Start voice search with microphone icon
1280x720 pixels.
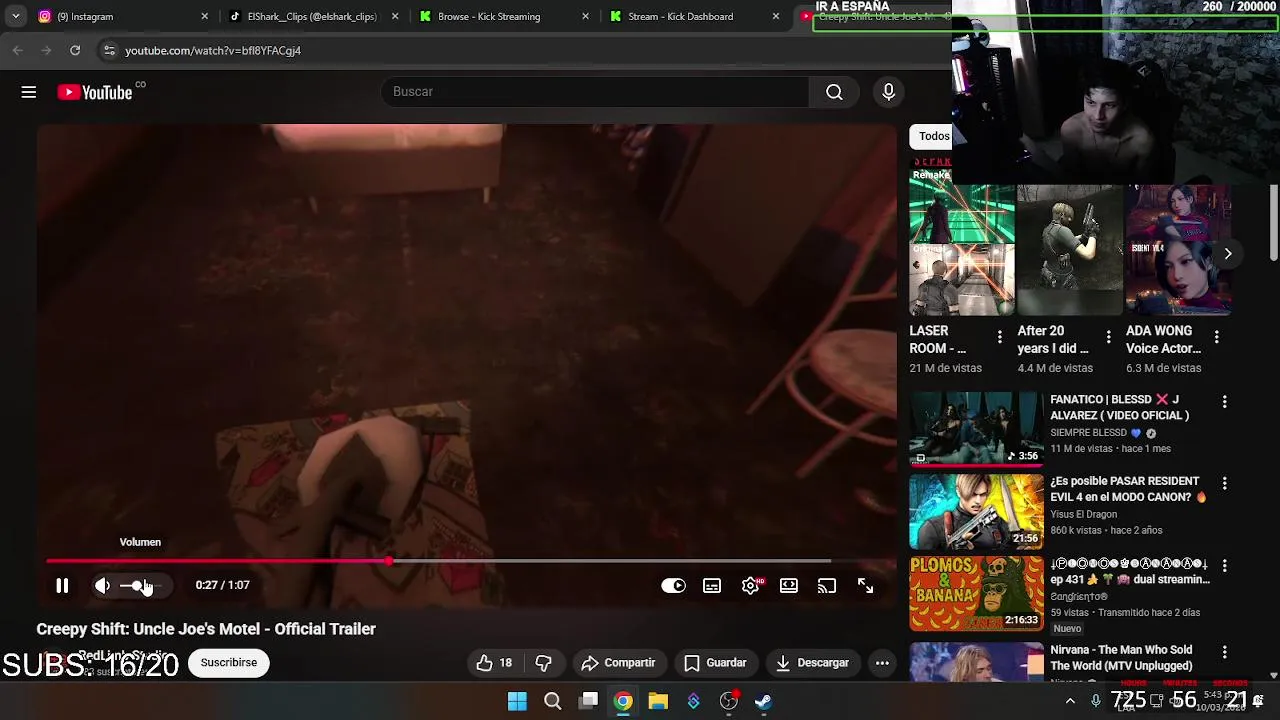(888, 92)
